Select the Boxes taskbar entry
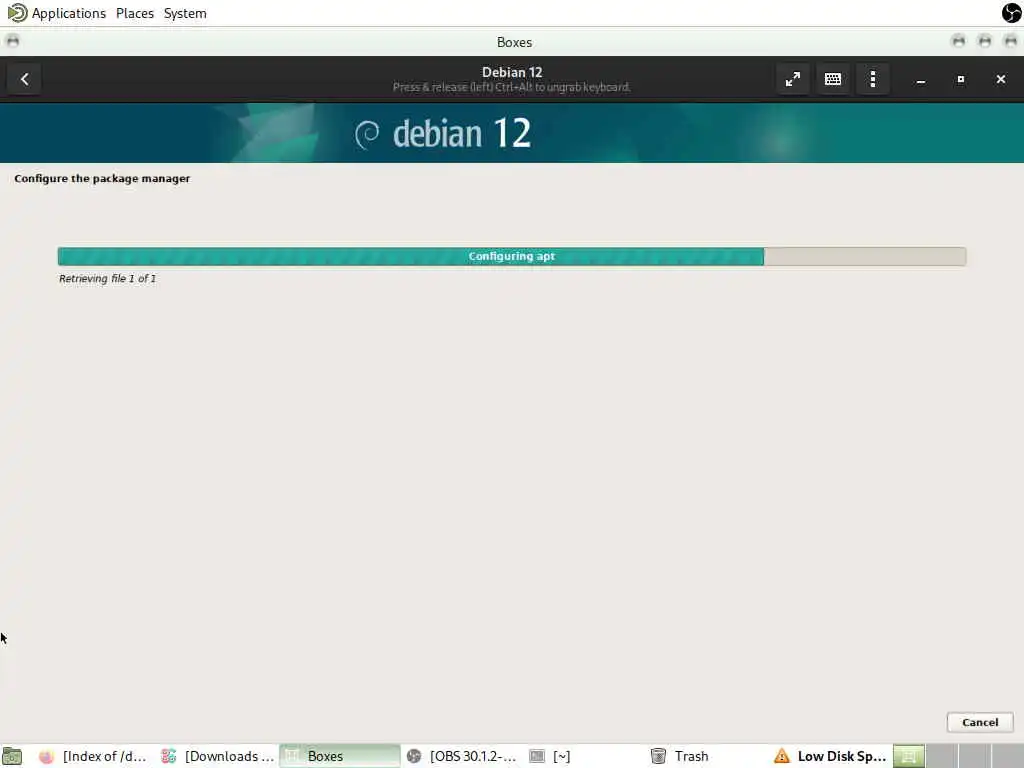Screen dimensions: 1024x768 340,756
